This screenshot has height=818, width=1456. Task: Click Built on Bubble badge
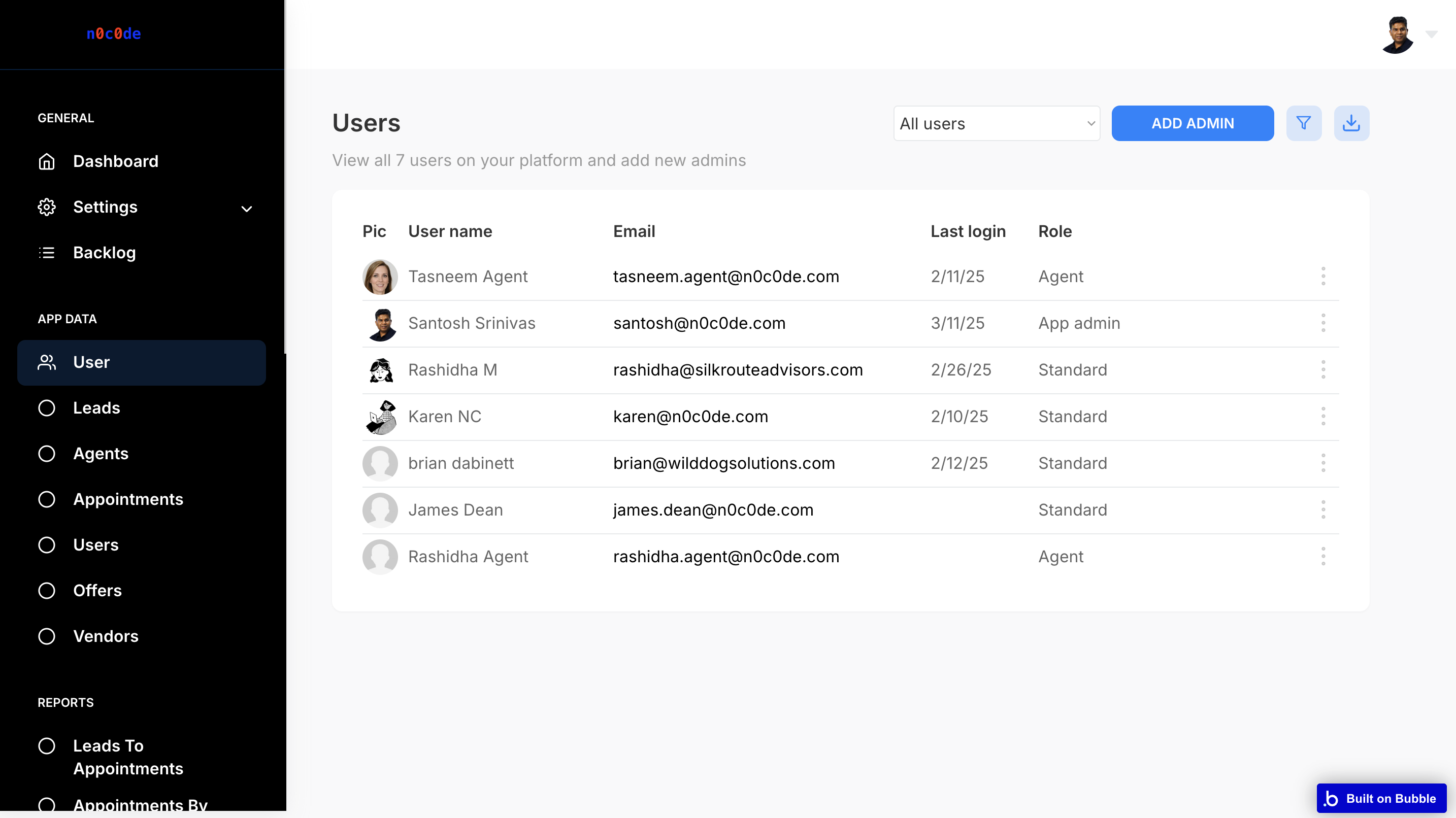(1381, 798)
